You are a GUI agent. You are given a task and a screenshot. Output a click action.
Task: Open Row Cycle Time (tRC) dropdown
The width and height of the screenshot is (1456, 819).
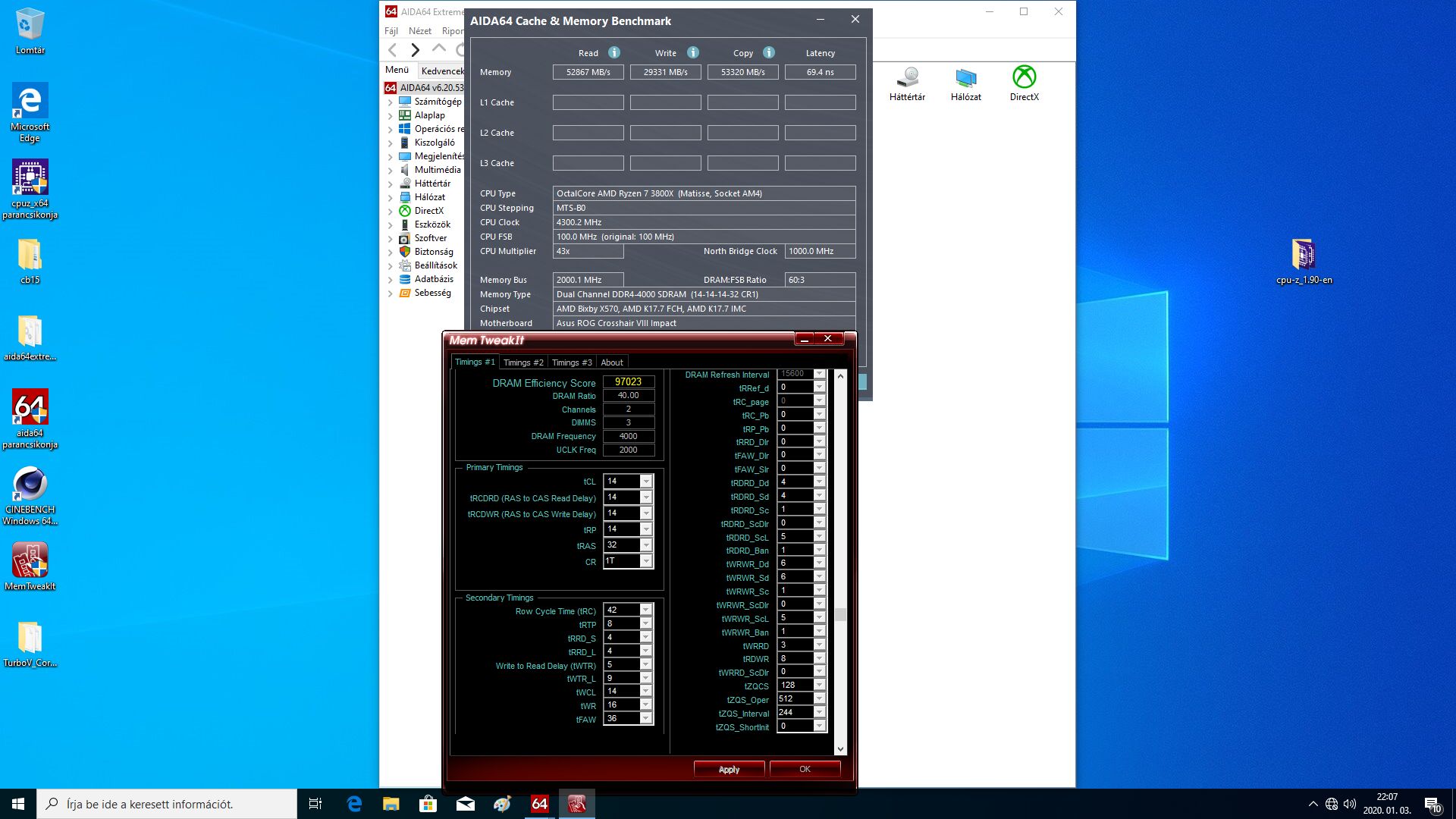pos(646,610)
